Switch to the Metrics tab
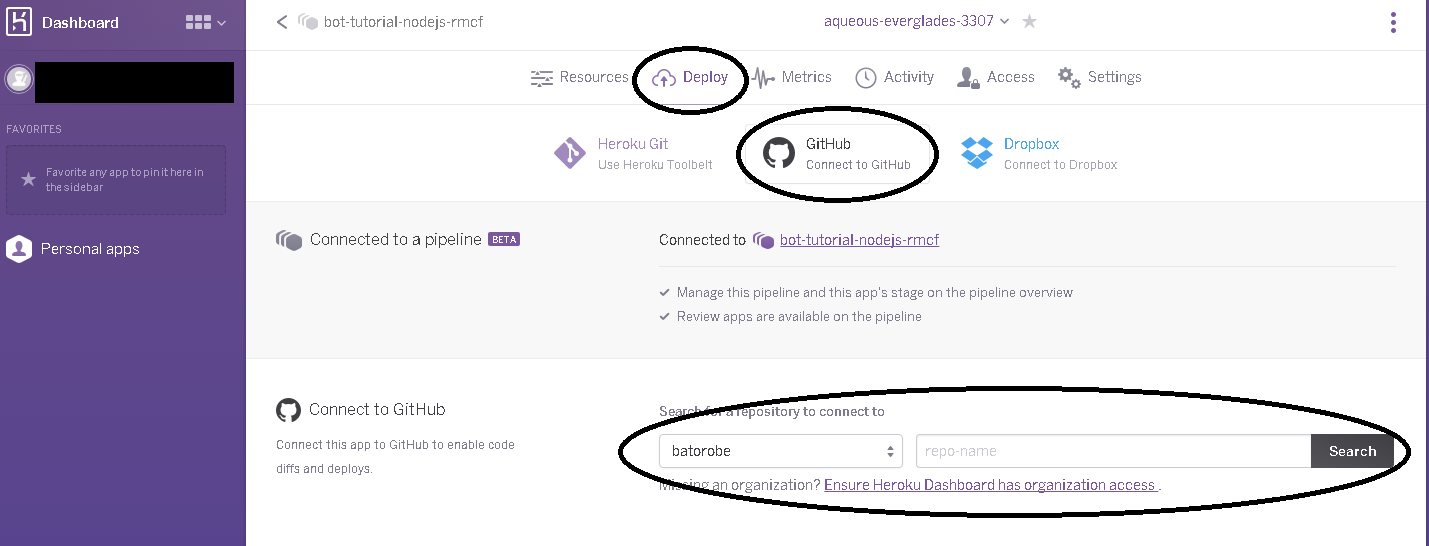The height and width of the screenshot is (546, 1429). (x=792, y=77)
